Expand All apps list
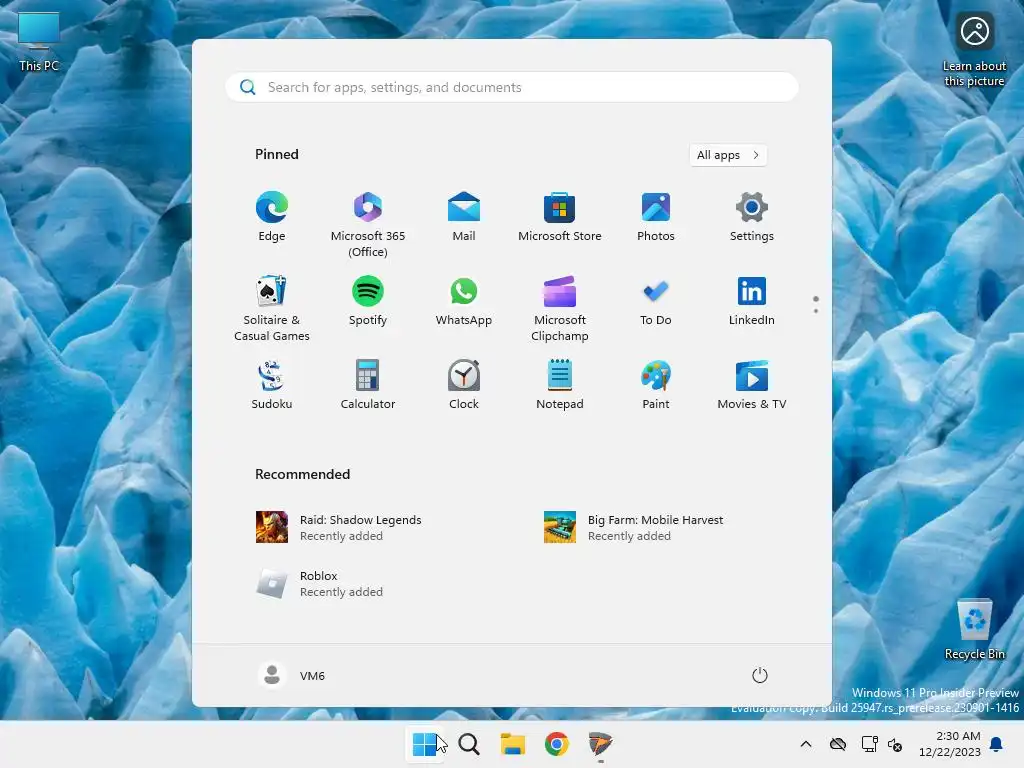Viewport: 1024px width, 768px height. 728,155
